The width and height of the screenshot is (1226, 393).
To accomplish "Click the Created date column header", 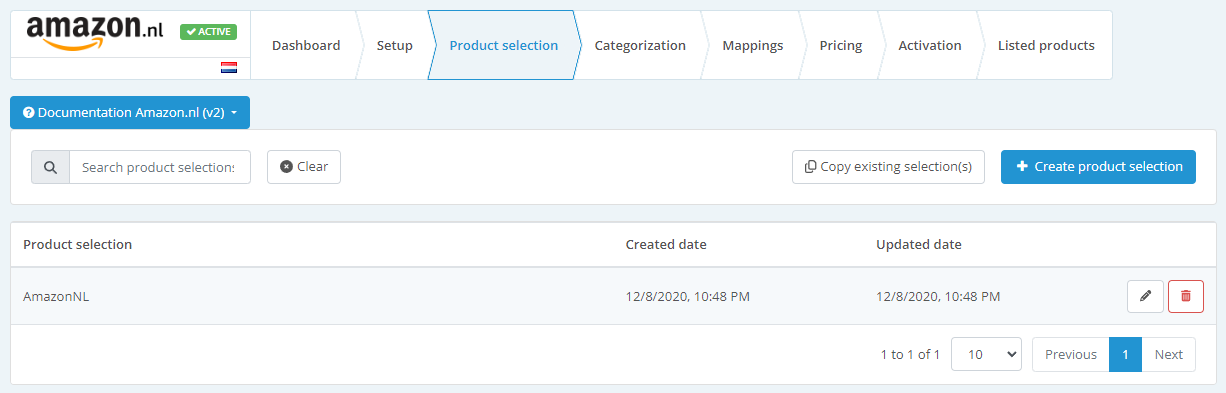I will coord(666,244).
